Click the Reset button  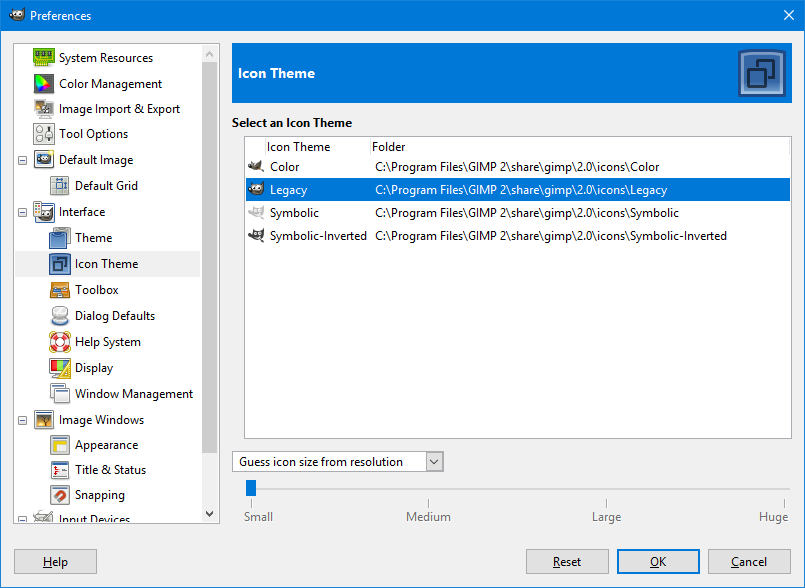pos(567,561)
